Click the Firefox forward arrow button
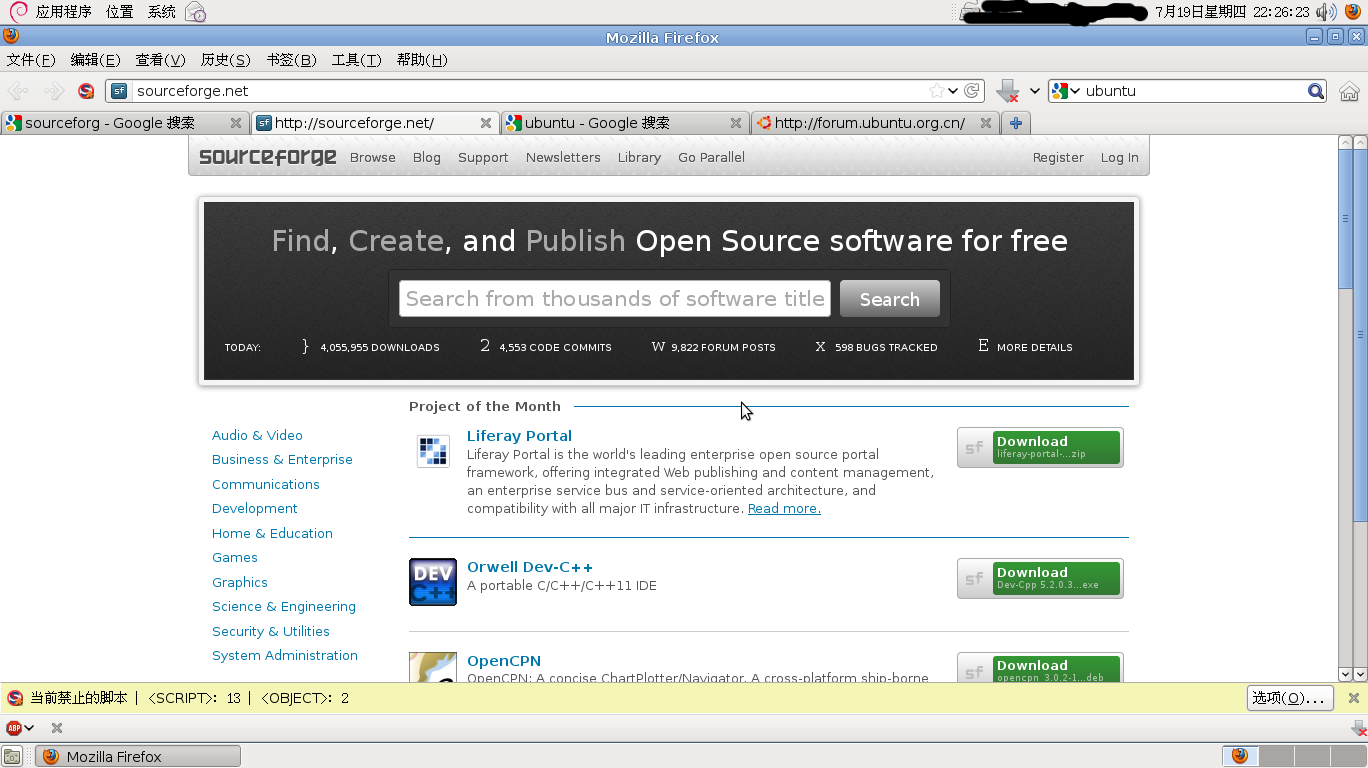Image resolution: width=1368 pixels, height=768 pixels. [54, 91]
